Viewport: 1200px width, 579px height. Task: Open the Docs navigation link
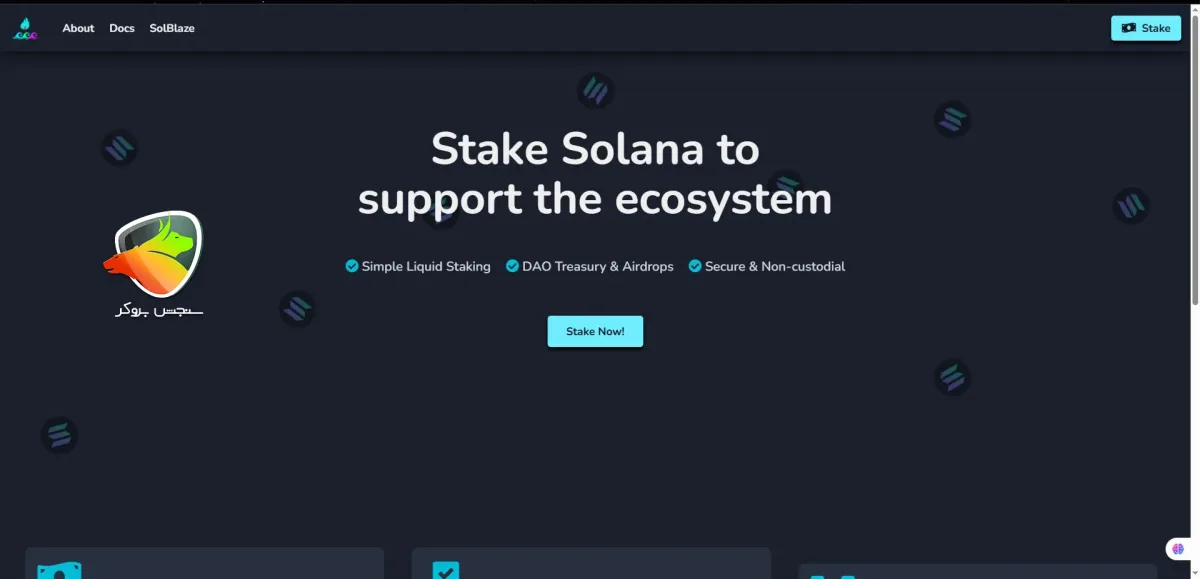coord(122,28)
